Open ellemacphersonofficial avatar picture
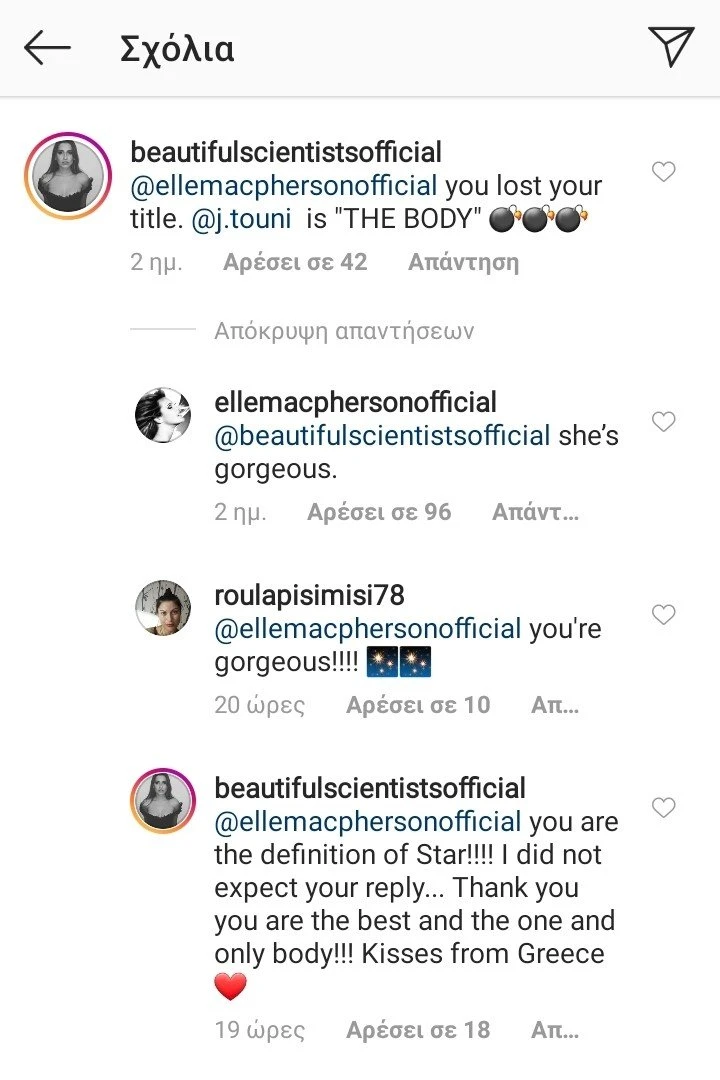 coord(163,414)
